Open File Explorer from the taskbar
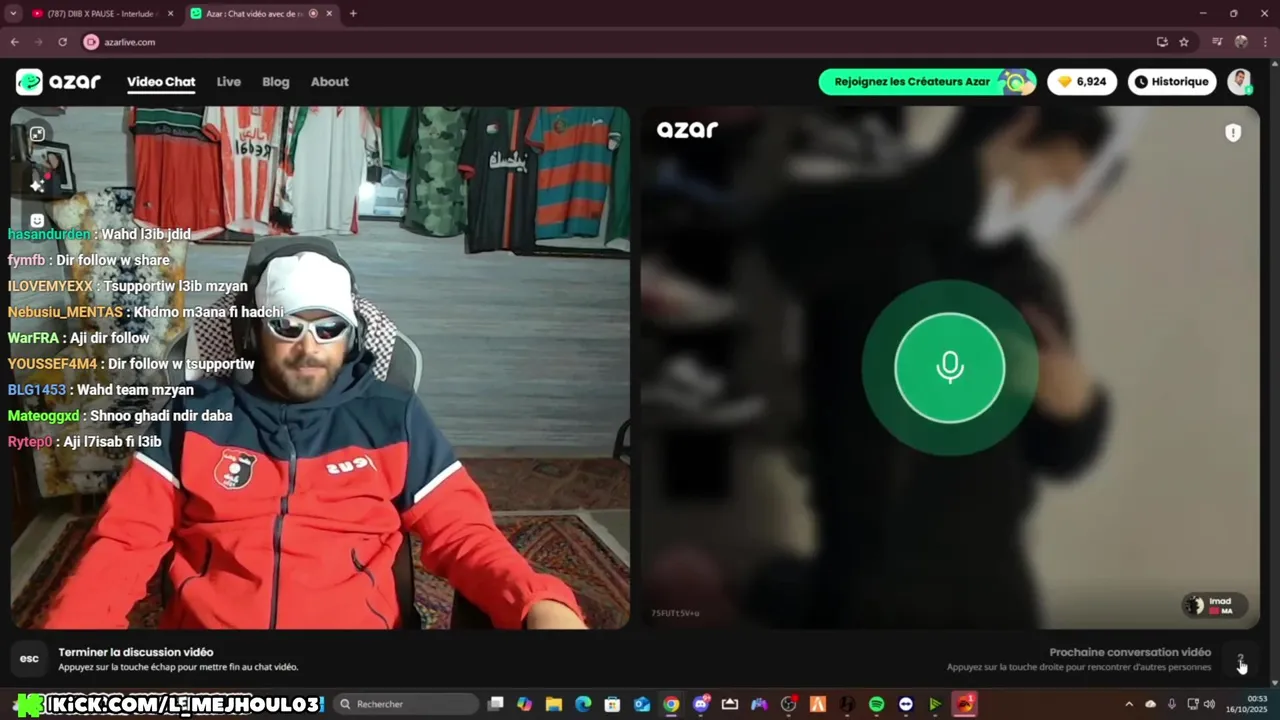Image resolution: width=1280 pixels, height=720 pixels. (x=553, y=704)
